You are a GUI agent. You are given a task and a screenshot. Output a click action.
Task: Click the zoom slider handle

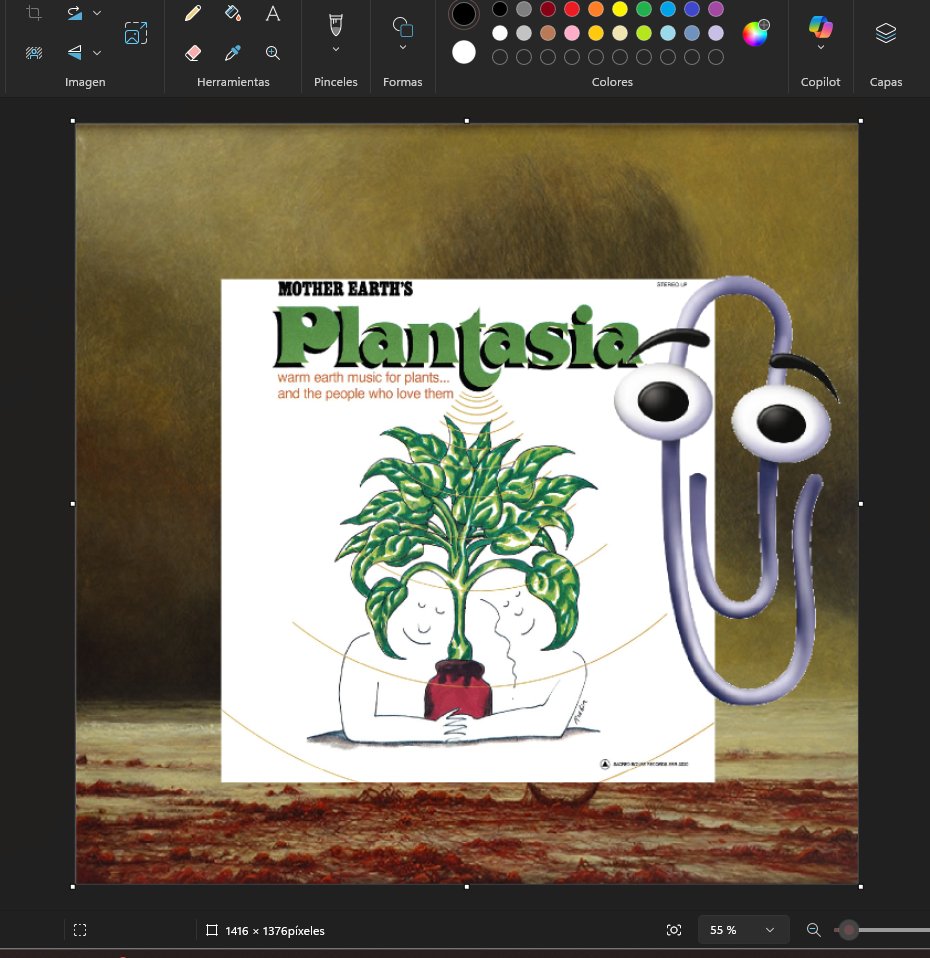click(x=848, y=930)
